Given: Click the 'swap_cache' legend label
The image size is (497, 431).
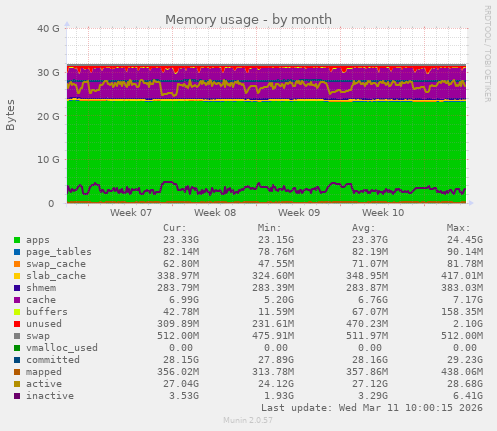Looking at the screenshot, I should click(x=56, y=264).
